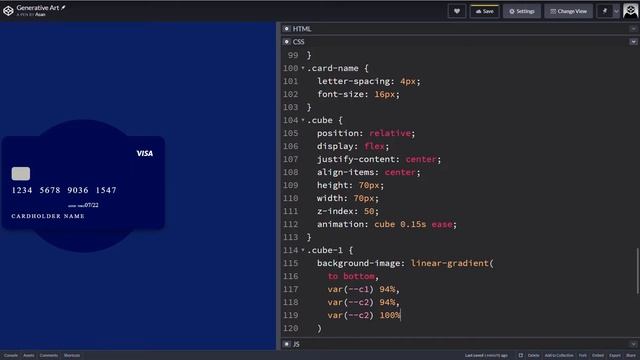Screen dimensions: 640x360
Task: Click the 'var(--c1) 94%,' line
Action: click(x=363, y=289)
